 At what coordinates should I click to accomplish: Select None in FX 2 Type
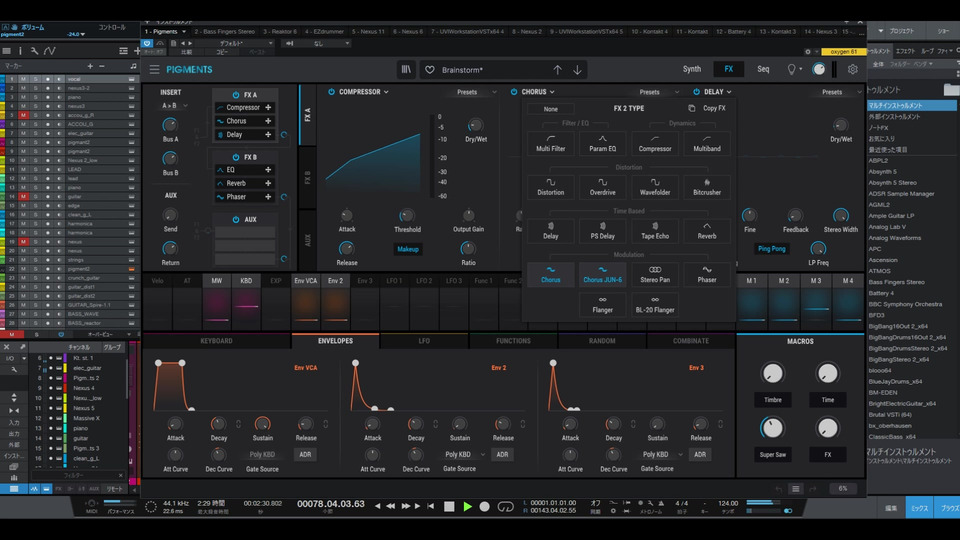point(550,109)
